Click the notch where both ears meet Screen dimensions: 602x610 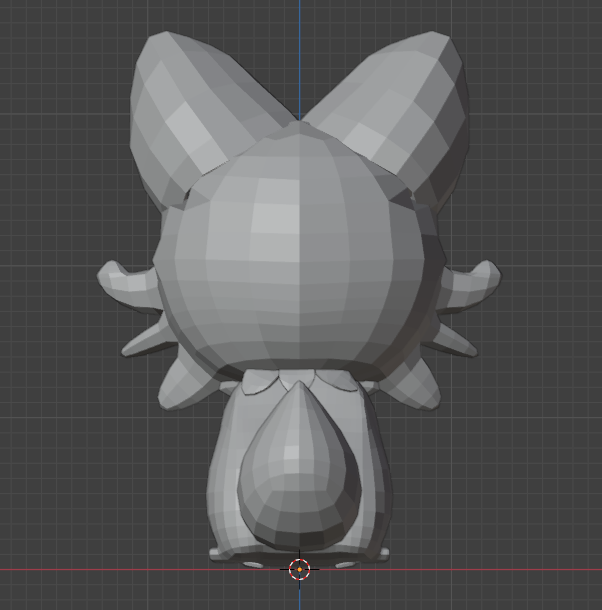click(x=299, y=122)
